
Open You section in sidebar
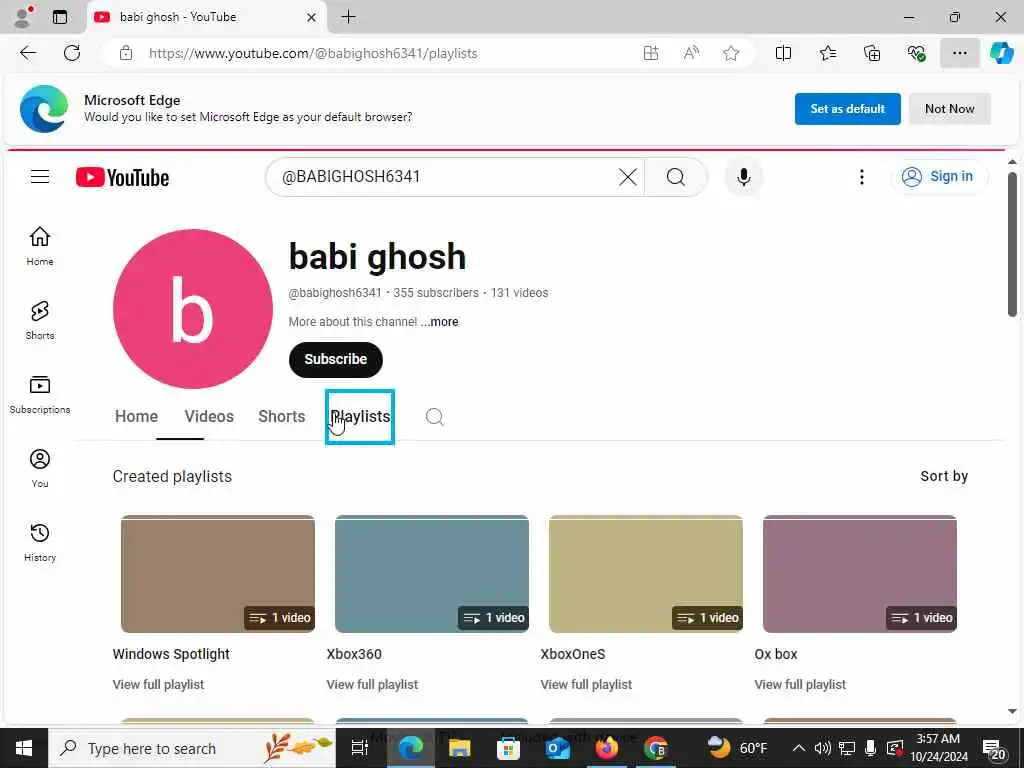40,468
